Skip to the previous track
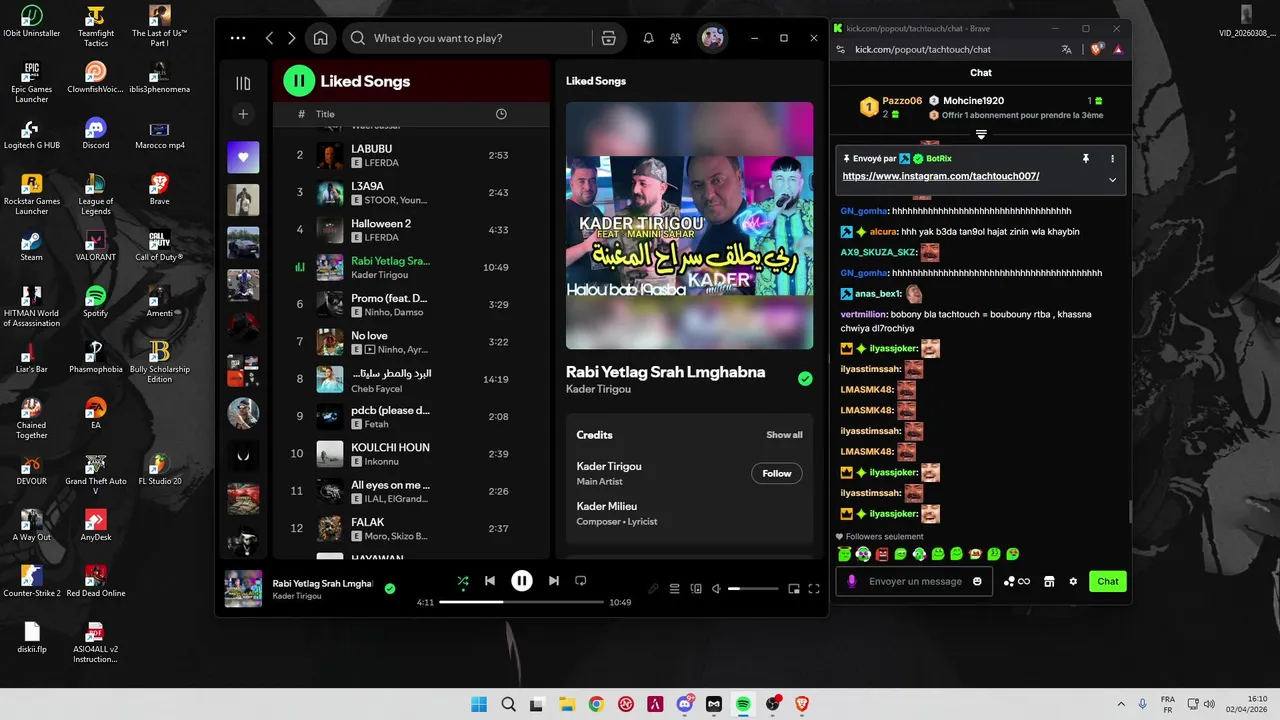Viewport: 1280px width, 720px height. pos(490,580)
